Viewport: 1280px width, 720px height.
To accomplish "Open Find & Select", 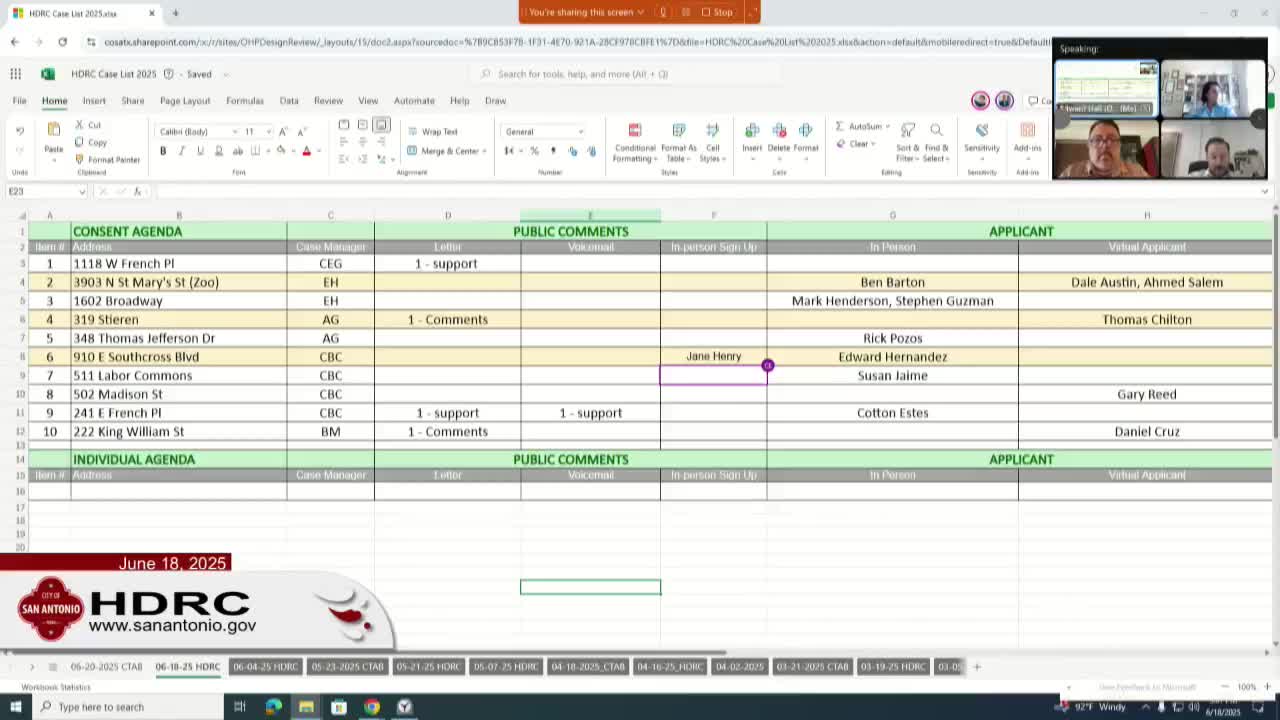I will coord(936,143).
